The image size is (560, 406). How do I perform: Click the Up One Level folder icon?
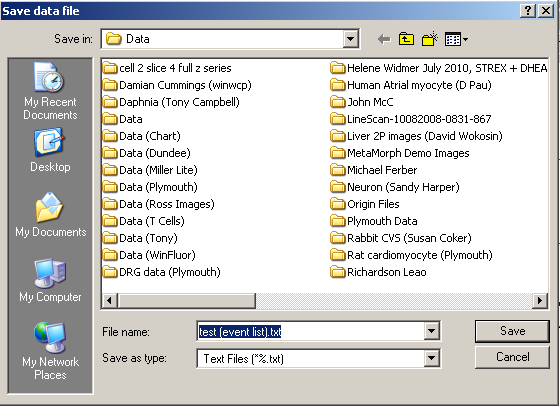tap(406, 39)
